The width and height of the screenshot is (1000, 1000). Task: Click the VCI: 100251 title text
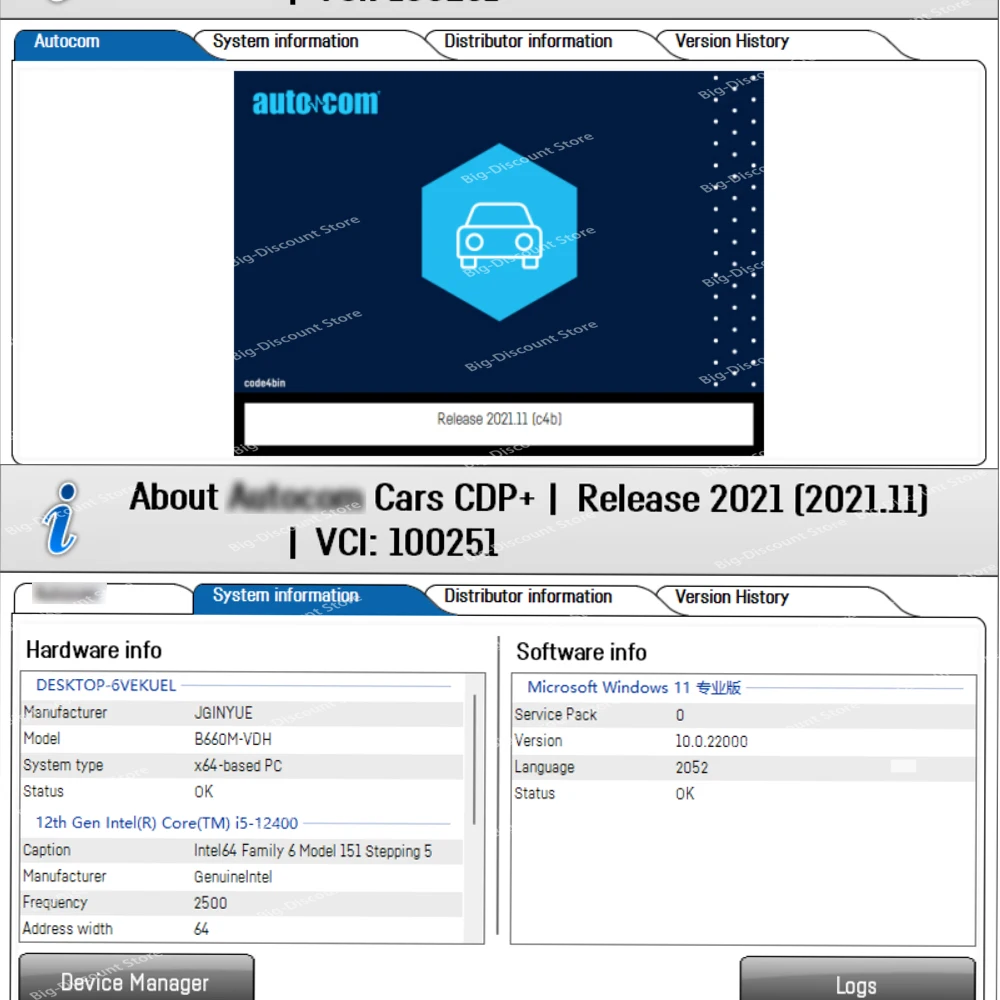coord(406,543)
